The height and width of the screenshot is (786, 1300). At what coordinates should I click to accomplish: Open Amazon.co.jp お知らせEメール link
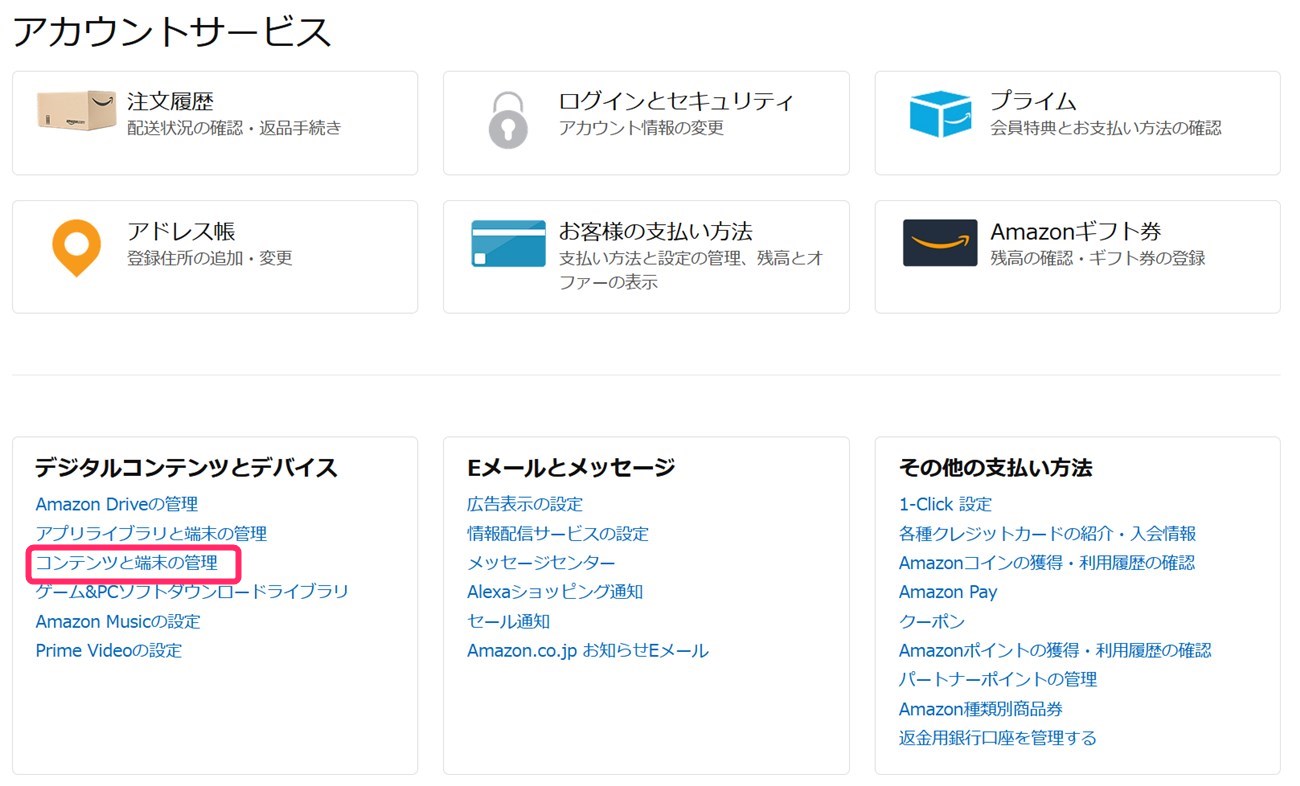(588, 650)
